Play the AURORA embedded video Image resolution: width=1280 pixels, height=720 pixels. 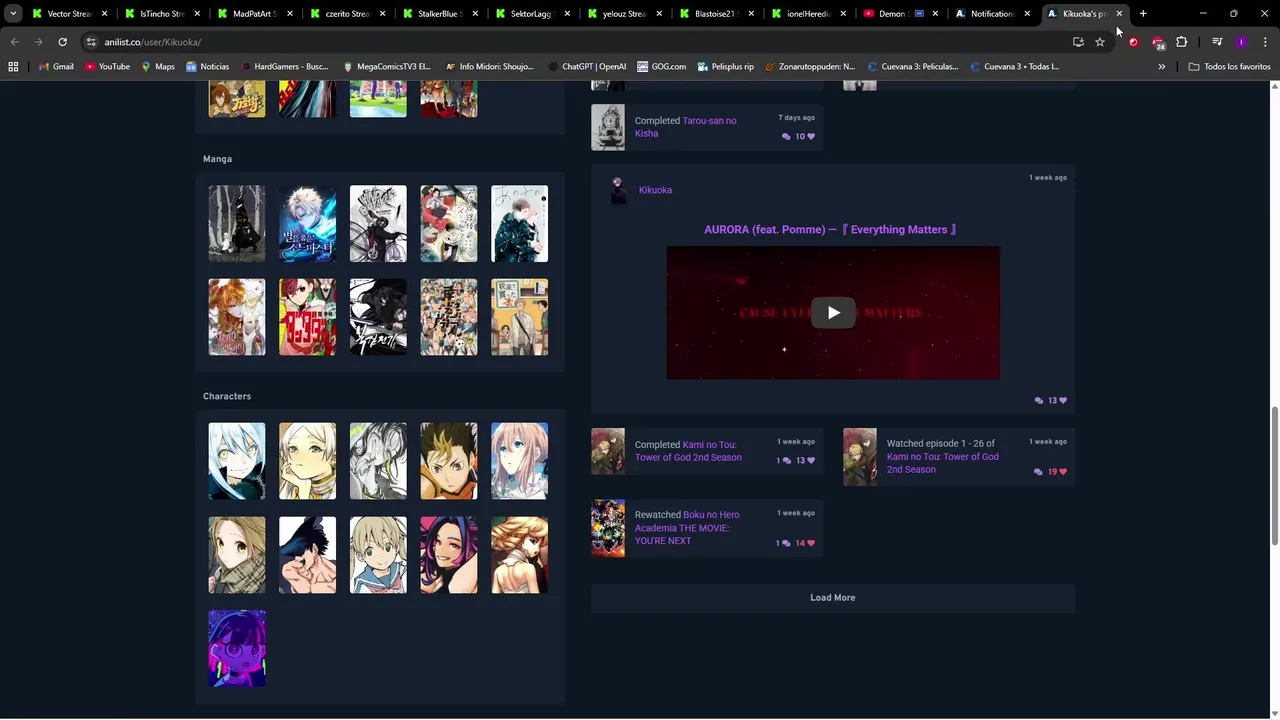pos(833,313)
